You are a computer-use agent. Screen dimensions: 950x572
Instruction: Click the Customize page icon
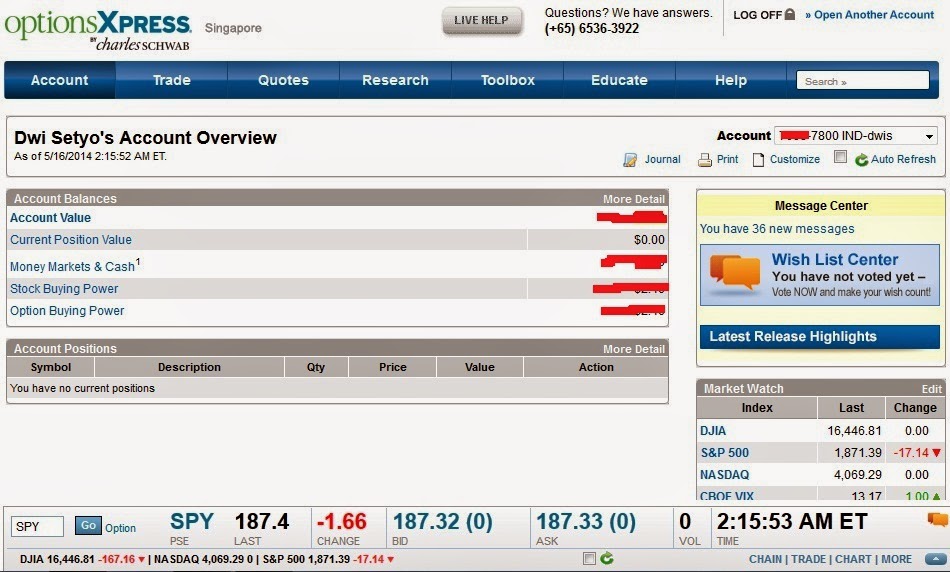pos(758,160)
